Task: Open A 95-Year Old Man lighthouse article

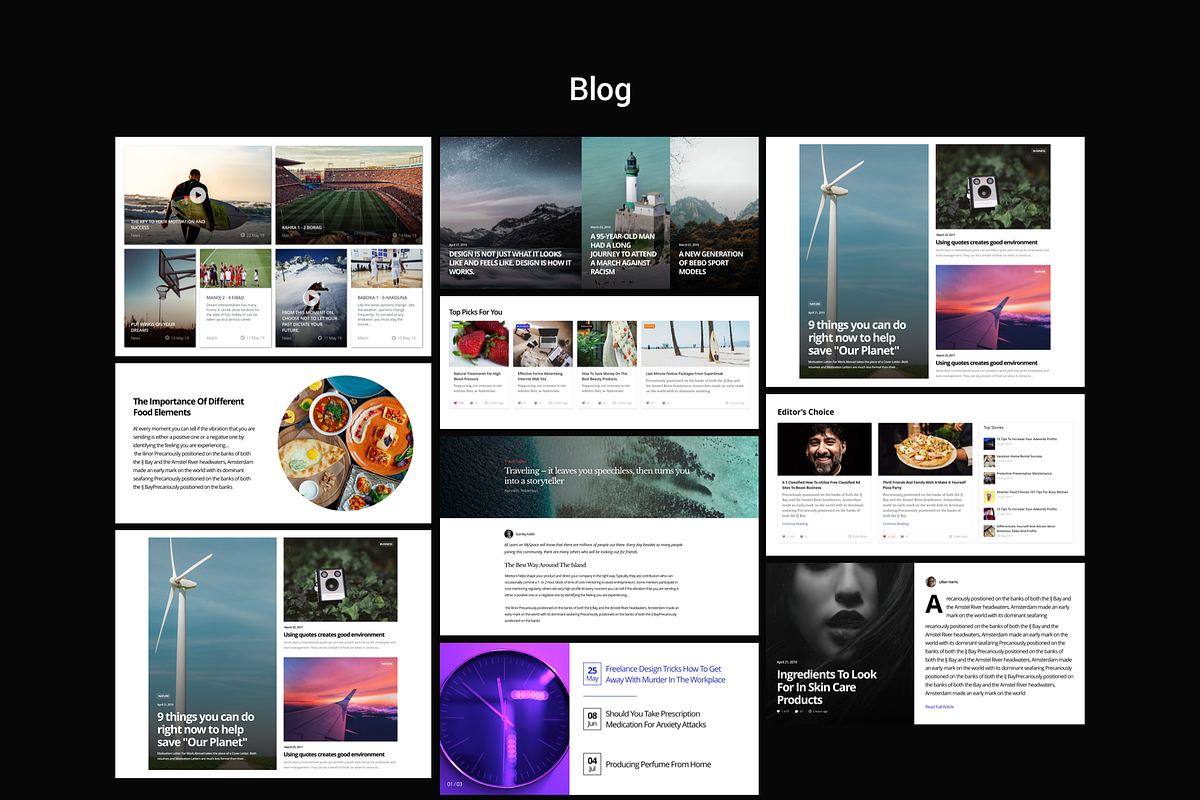Action: coord(625,256)
